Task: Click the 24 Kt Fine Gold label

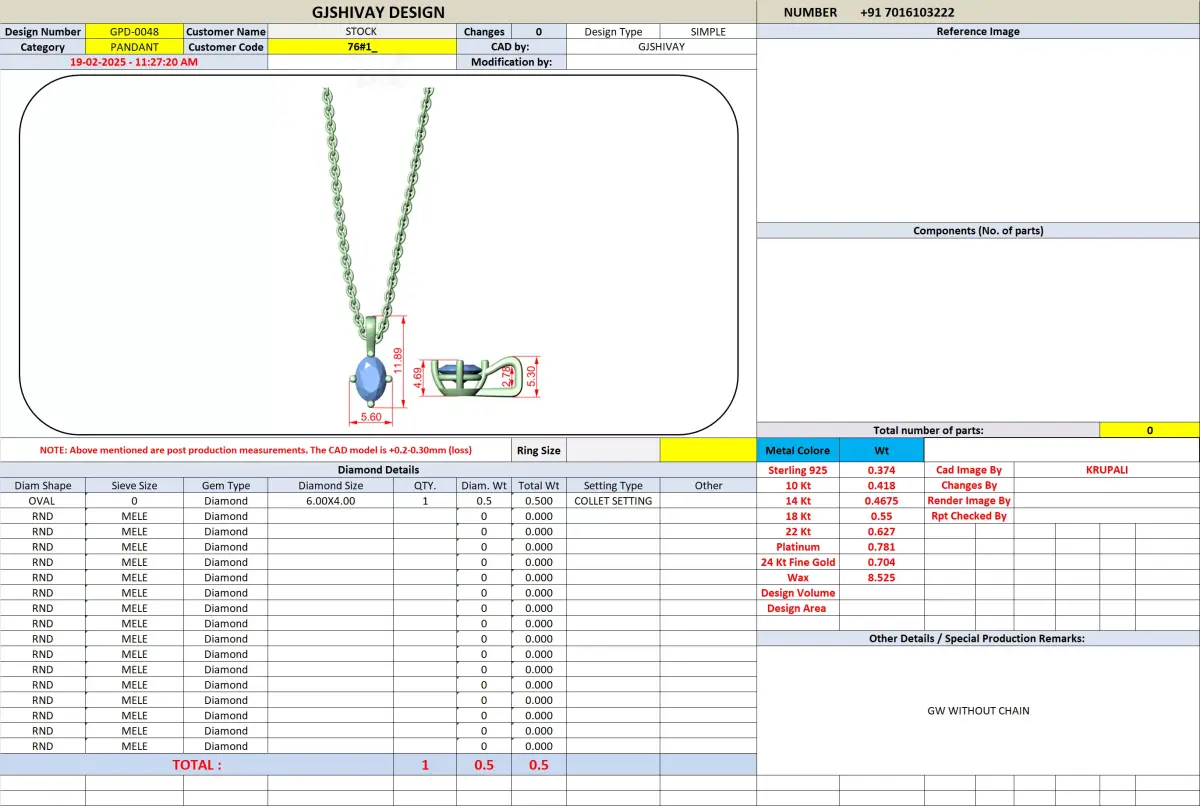Action: pyautogui.click(x=798, y=562)
